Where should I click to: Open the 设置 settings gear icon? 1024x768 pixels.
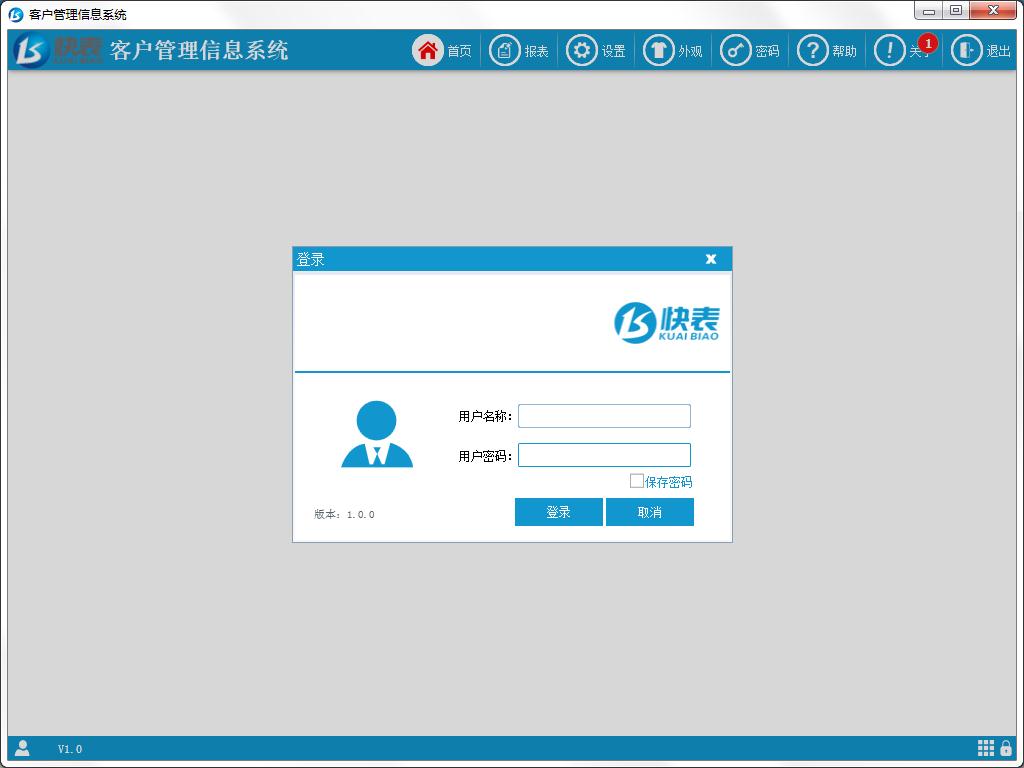581,50
